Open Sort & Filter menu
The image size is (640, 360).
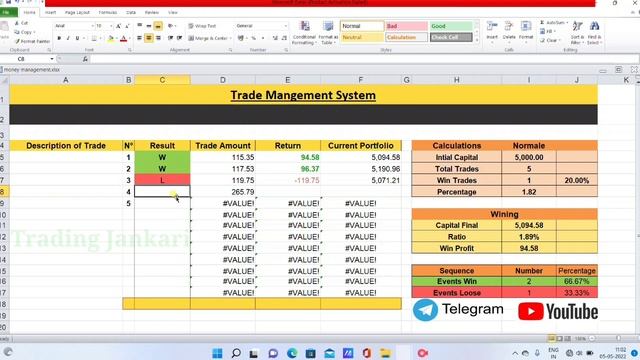(577, 32)
